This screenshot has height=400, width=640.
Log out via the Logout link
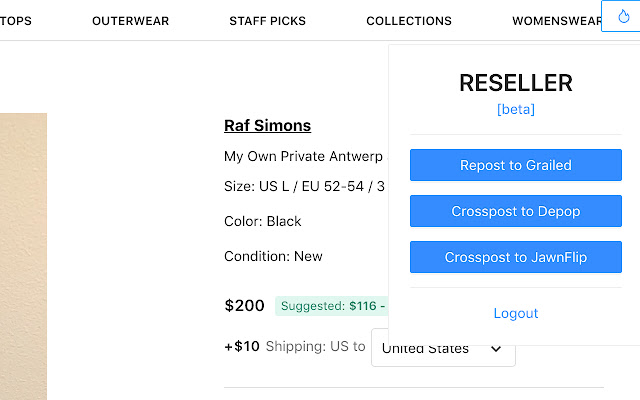point(515,313)
